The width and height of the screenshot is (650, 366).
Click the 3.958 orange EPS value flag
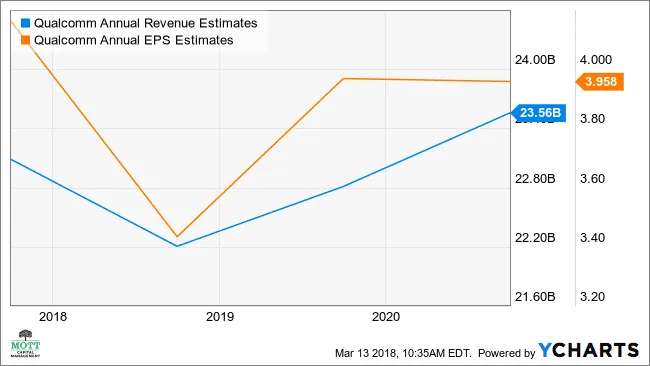pyautogui.click(x=600, y=82)
